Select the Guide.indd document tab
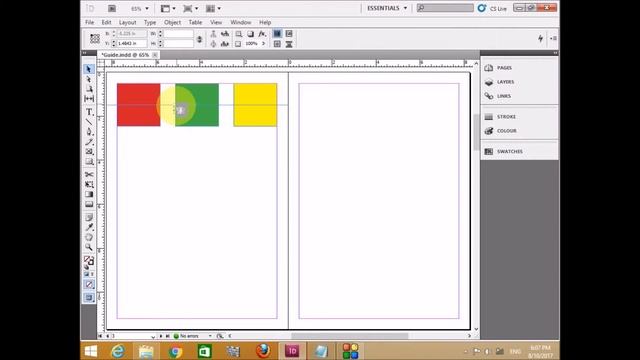Screen dimensions: 640x360 125,55
